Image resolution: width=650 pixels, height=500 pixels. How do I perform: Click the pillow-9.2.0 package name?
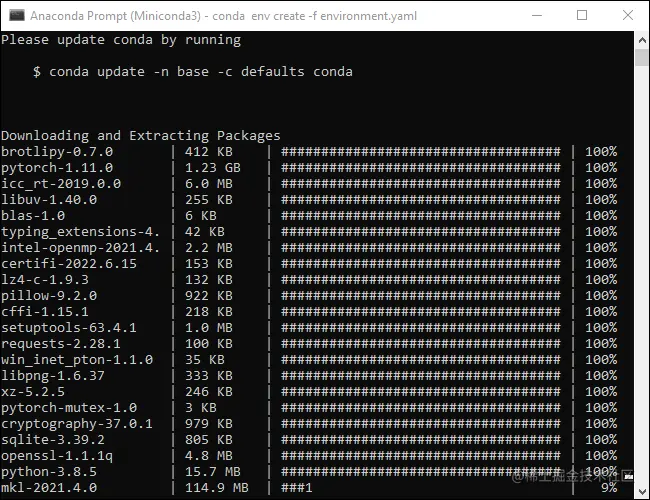point(49,296)
